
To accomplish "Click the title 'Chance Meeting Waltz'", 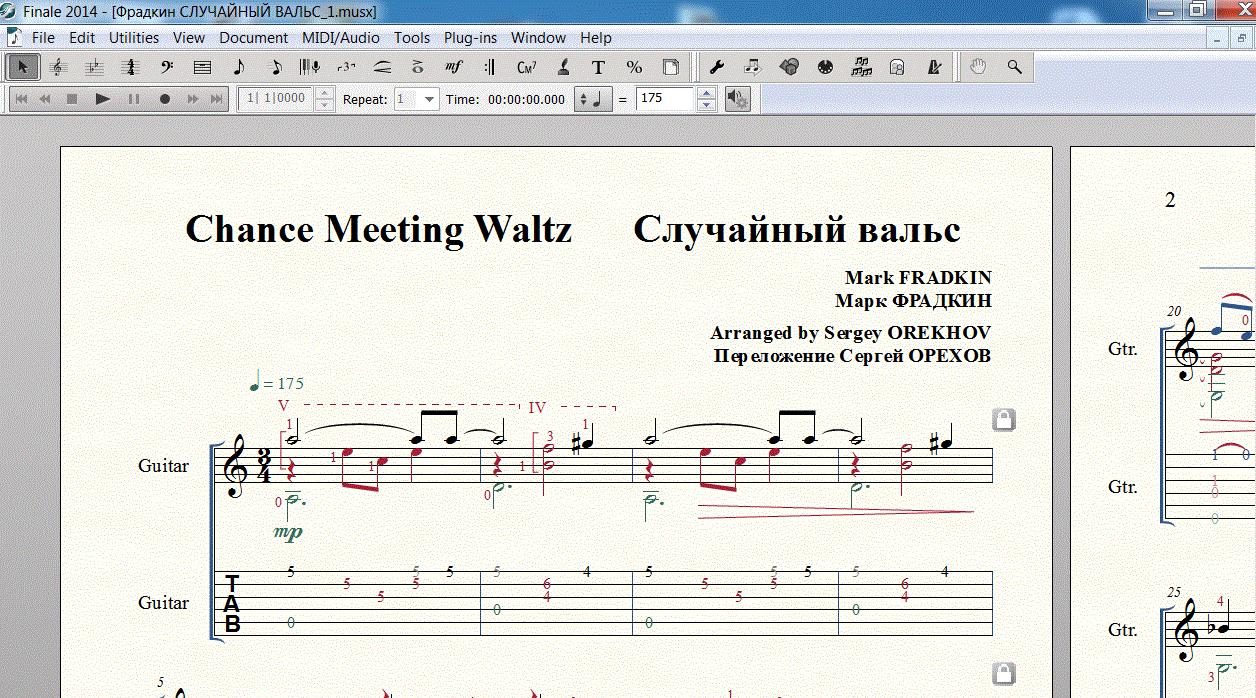I will pyautogui.click(x=379, y=229).
